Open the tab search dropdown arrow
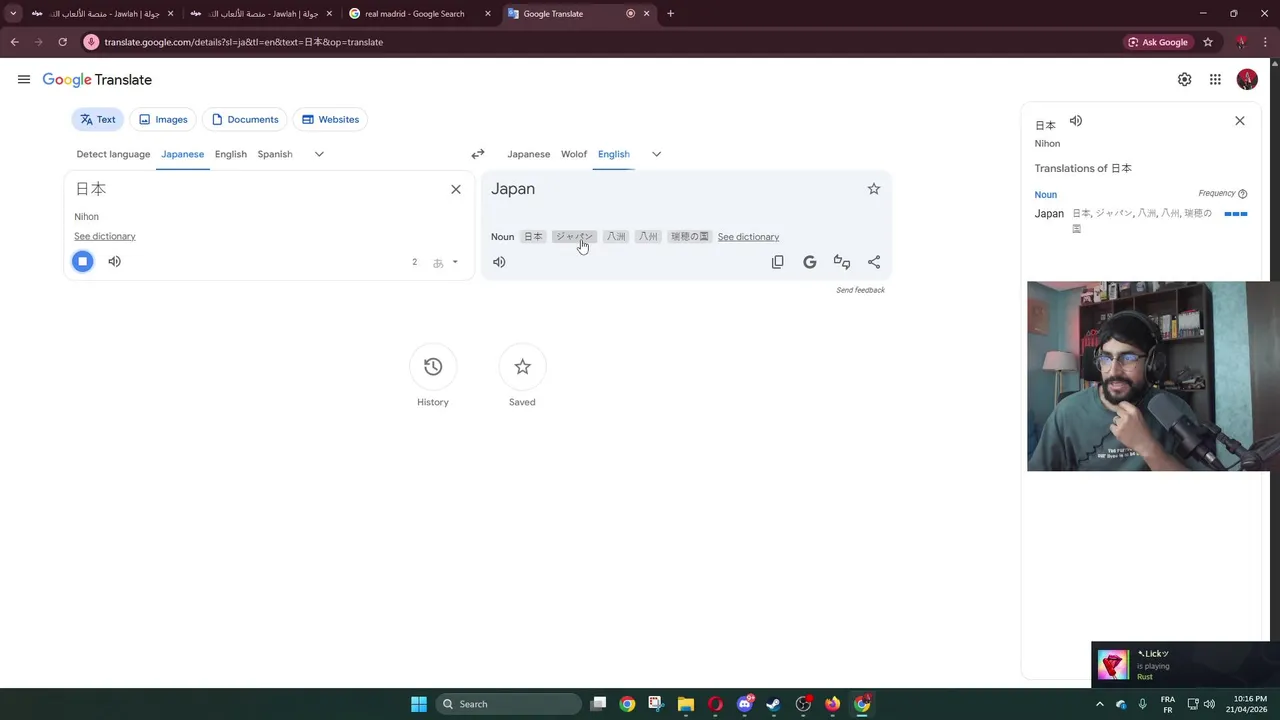1280x720 pixels. pos(12,14)
